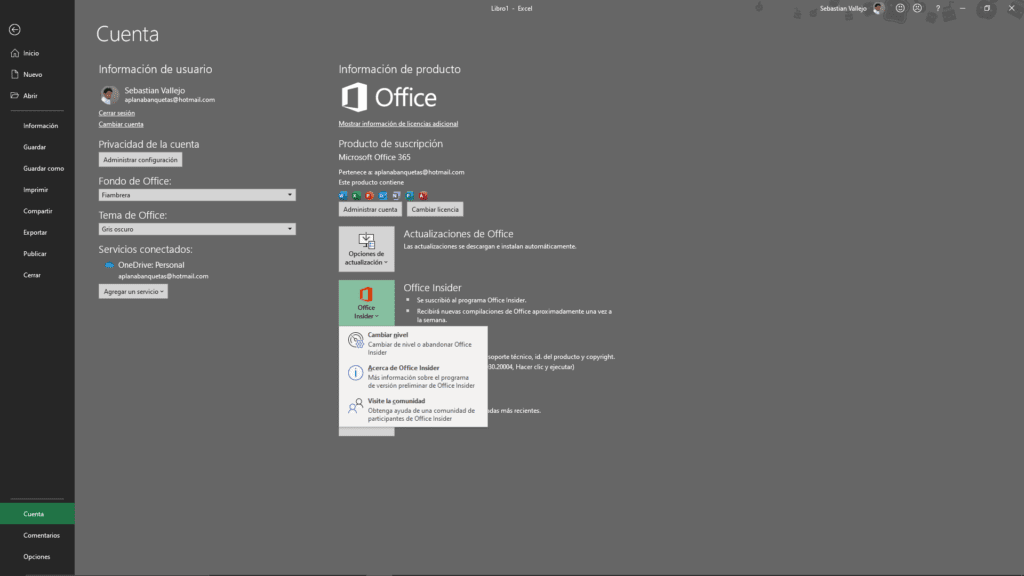Click the Nuevo document icon
This screenshot has height=576, width=1024.
[15, 74]
